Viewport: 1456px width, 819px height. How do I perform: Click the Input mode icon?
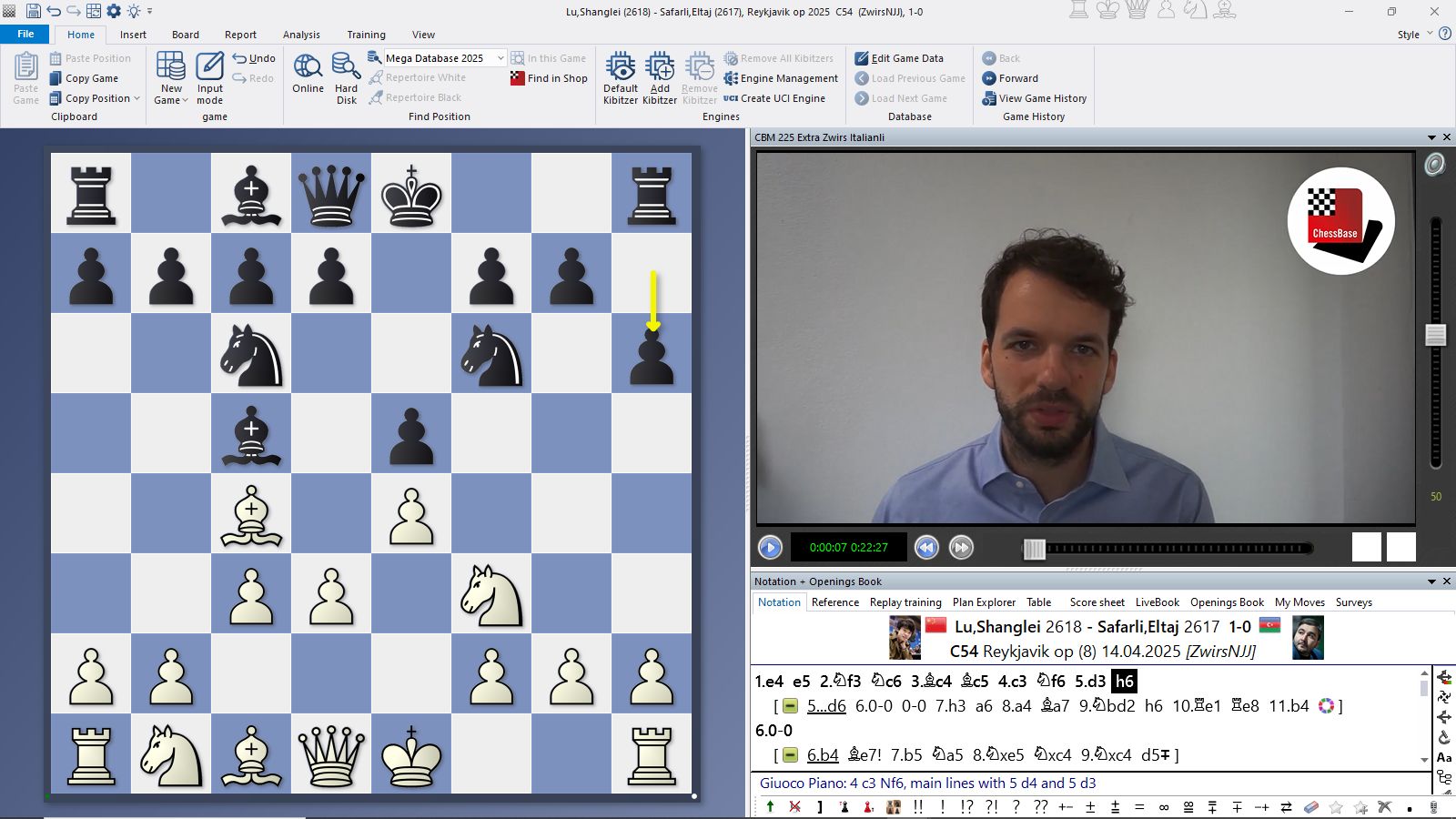point(209,67)
